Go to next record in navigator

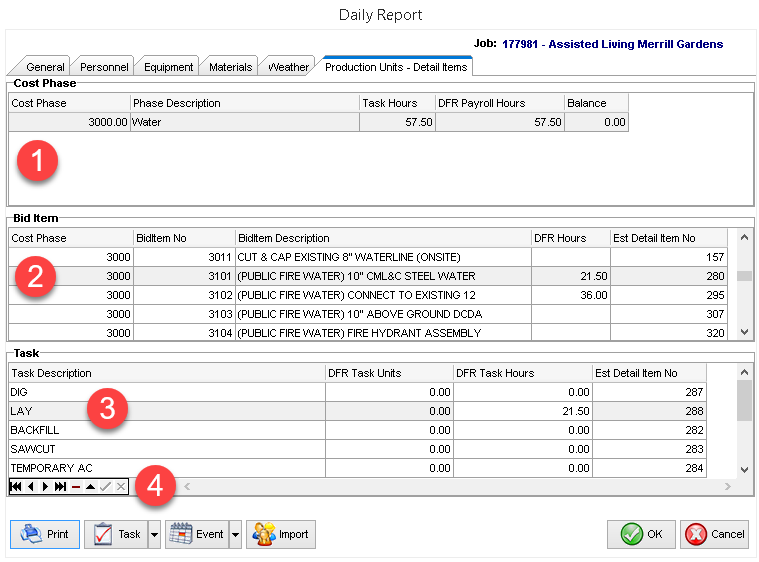pos(46,486)
